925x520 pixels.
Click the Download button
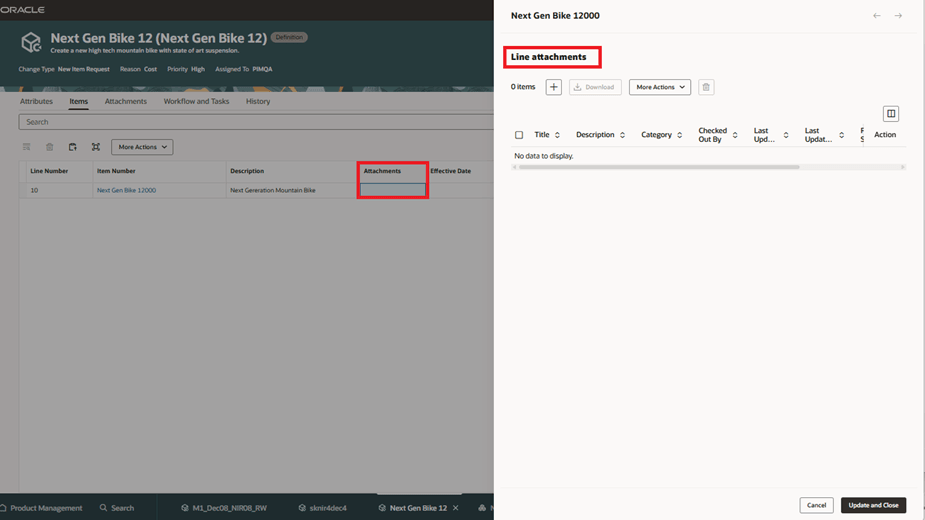[595, 87]
